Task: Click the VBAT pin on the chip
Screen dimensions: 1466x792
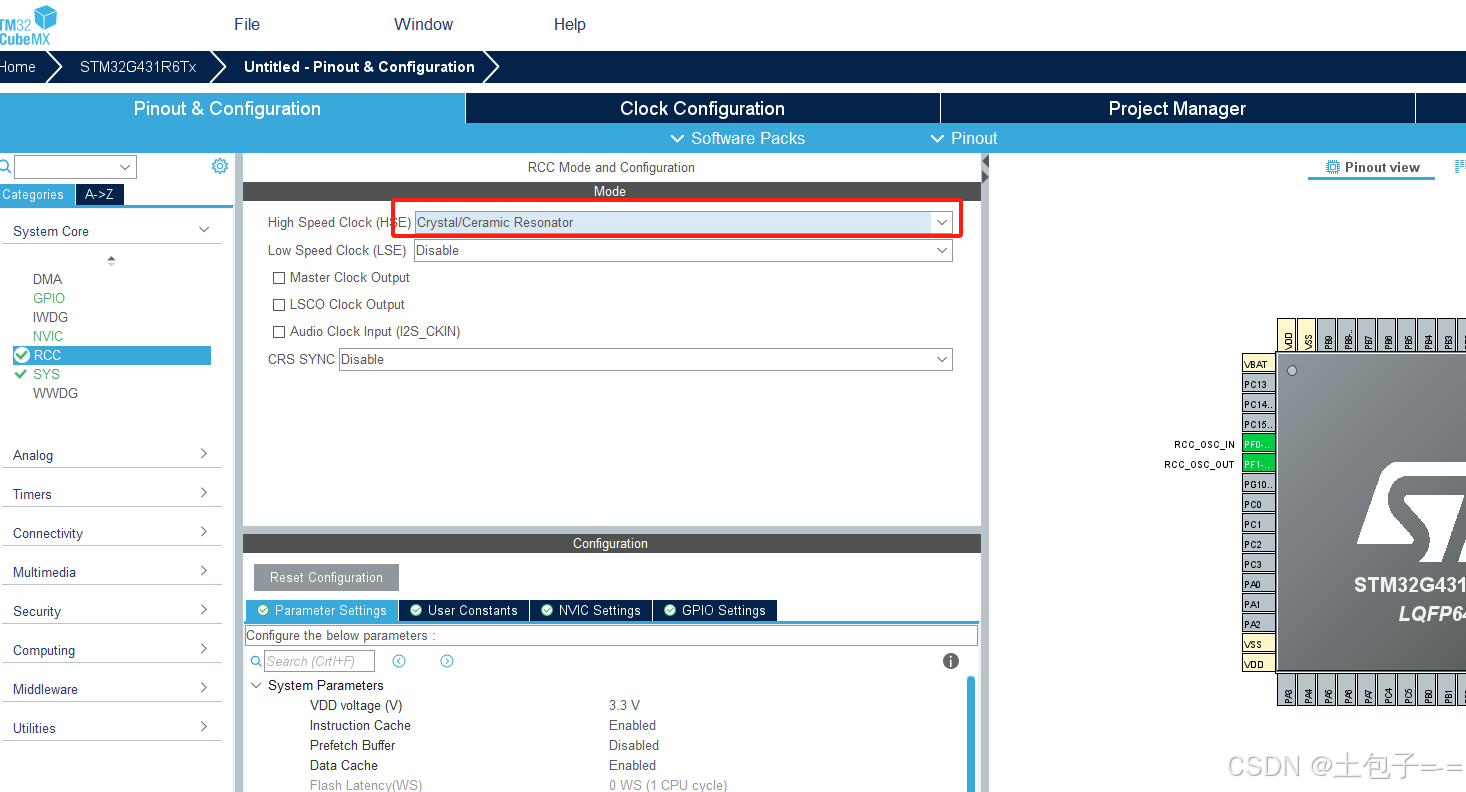Action: [1258, 364]
